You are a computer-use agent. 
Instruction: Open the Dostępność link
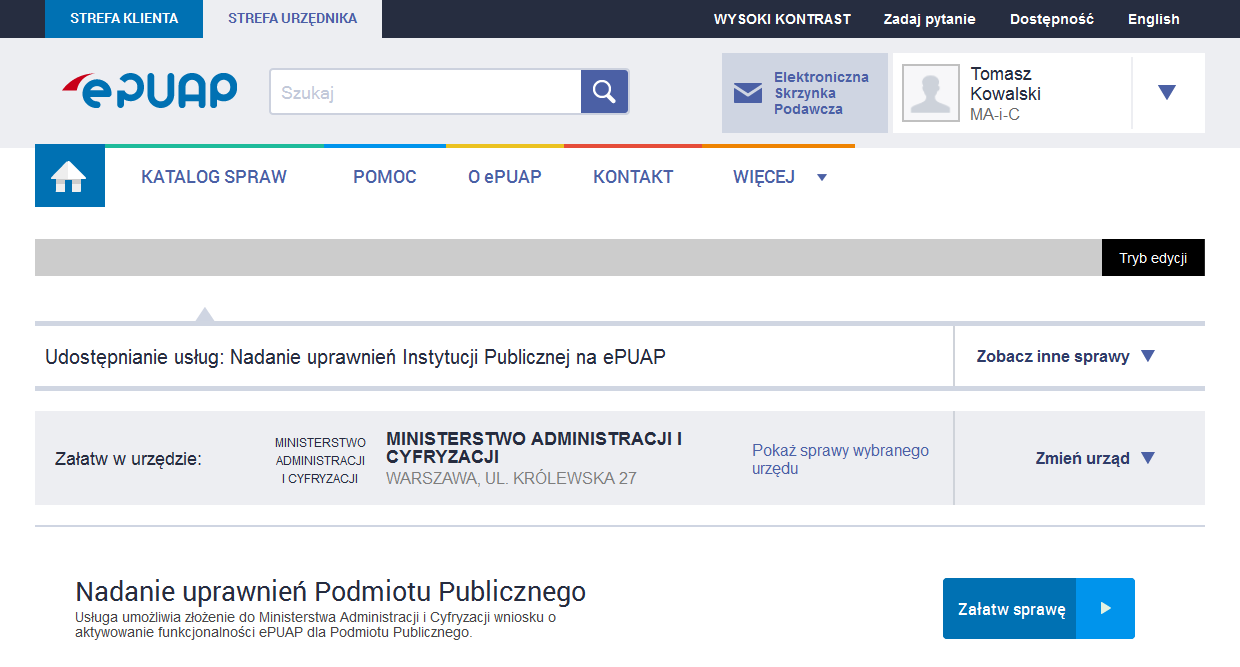point(1052,19)
